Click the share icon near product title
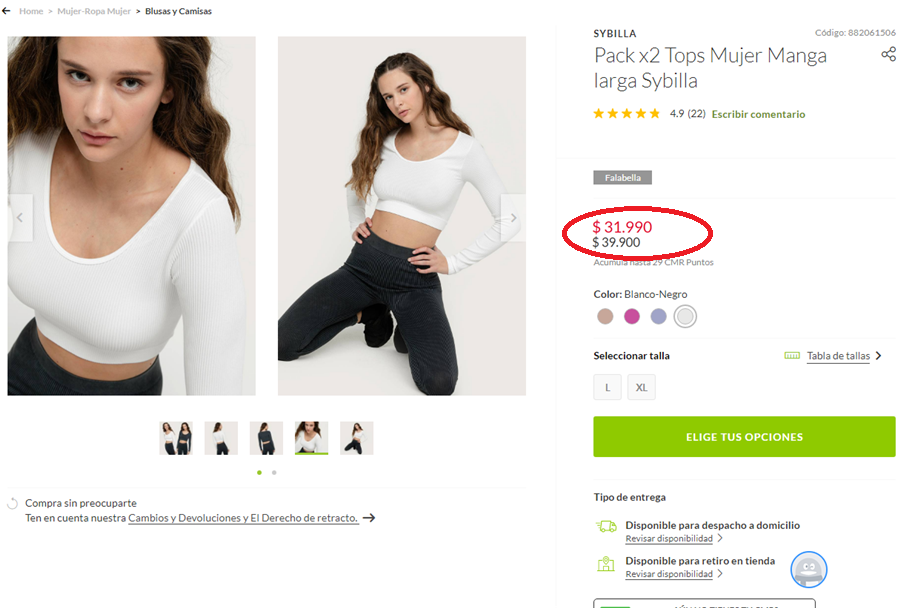The height and width of the screenshot is (608, 900). pyautogui.click(x=888, y=54)
